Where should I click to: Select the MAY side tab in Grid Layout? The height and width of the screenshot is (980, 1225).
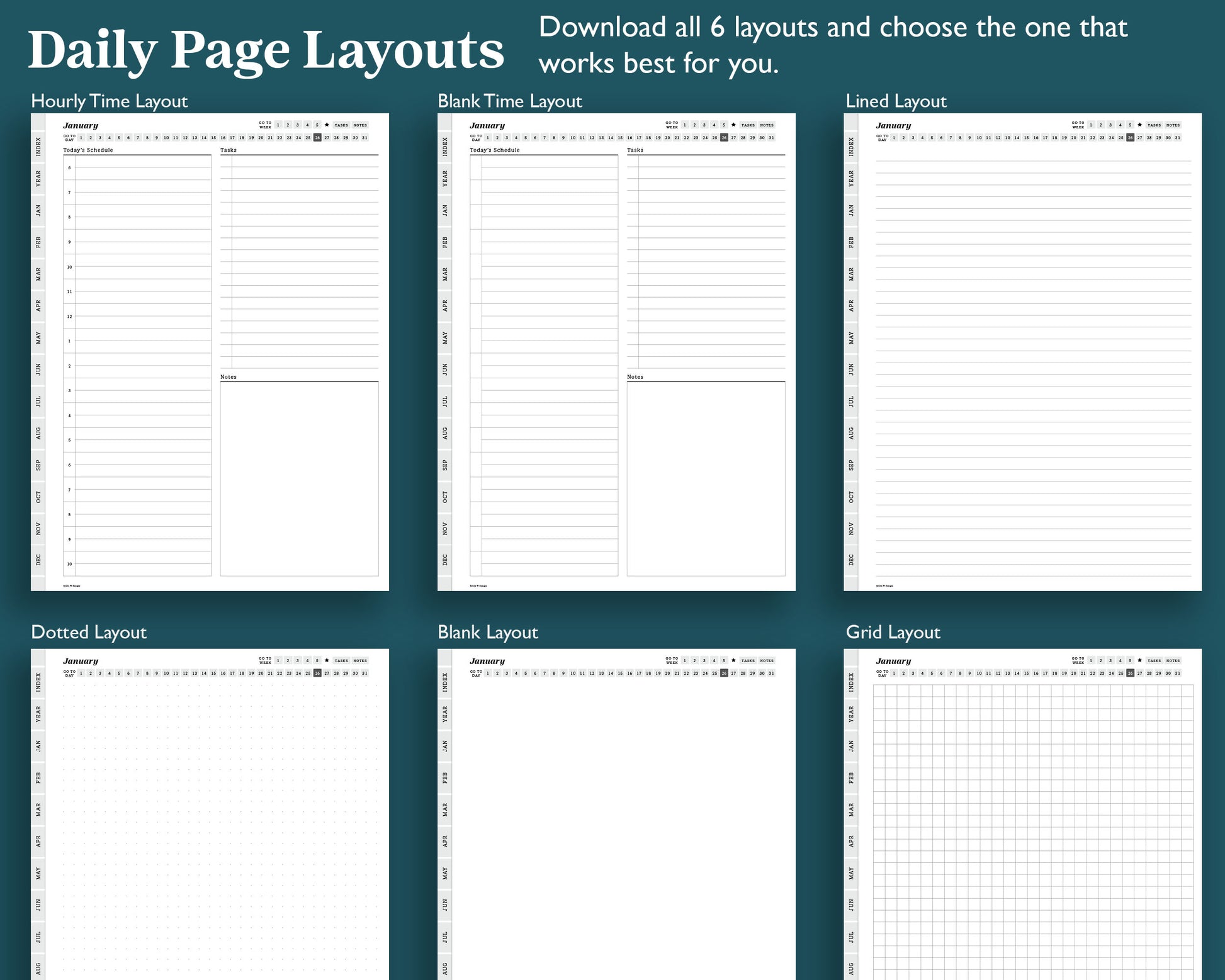point(851,873)
